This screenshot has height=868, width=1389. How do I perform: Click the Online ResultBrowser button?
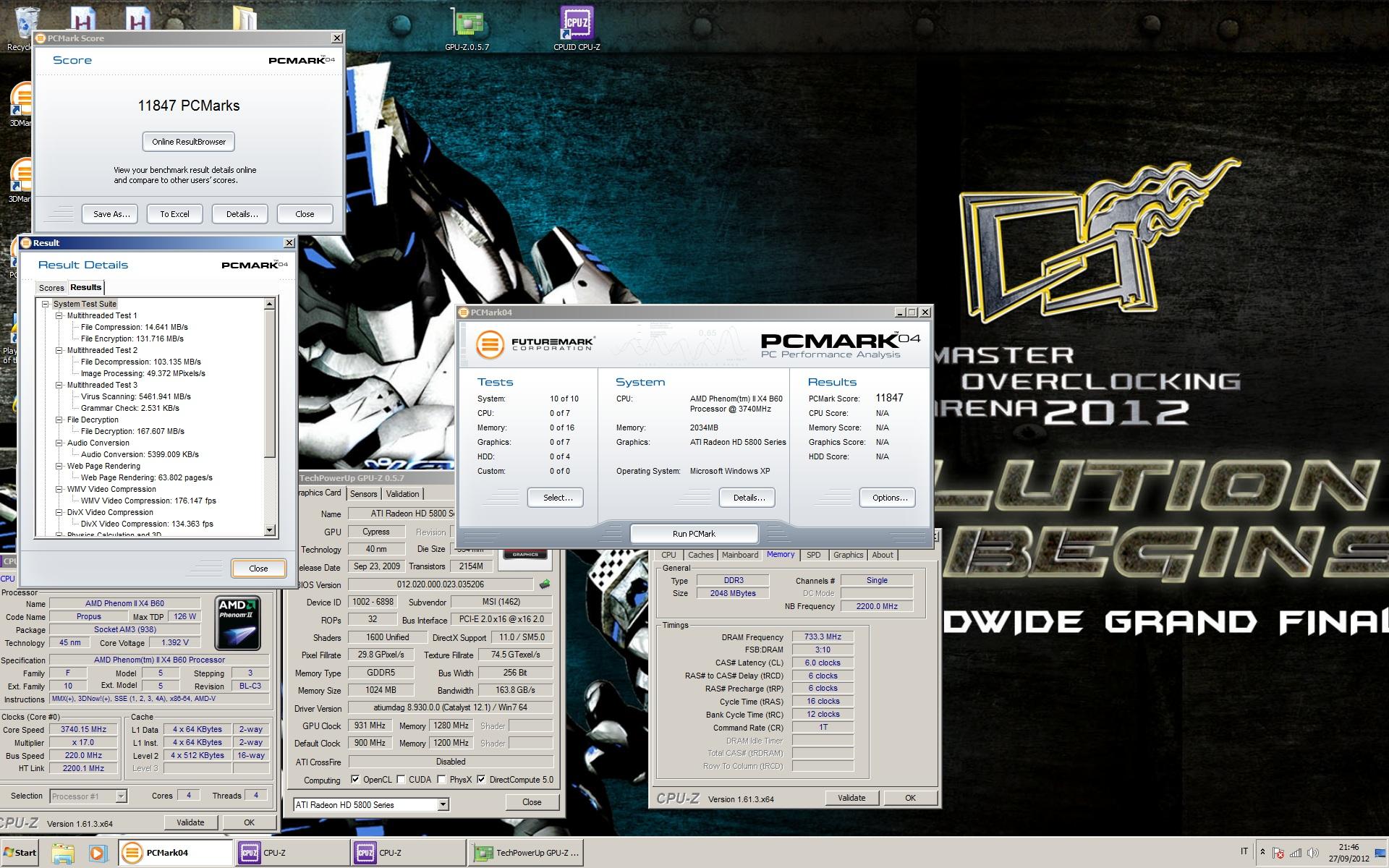coord(189,142)
